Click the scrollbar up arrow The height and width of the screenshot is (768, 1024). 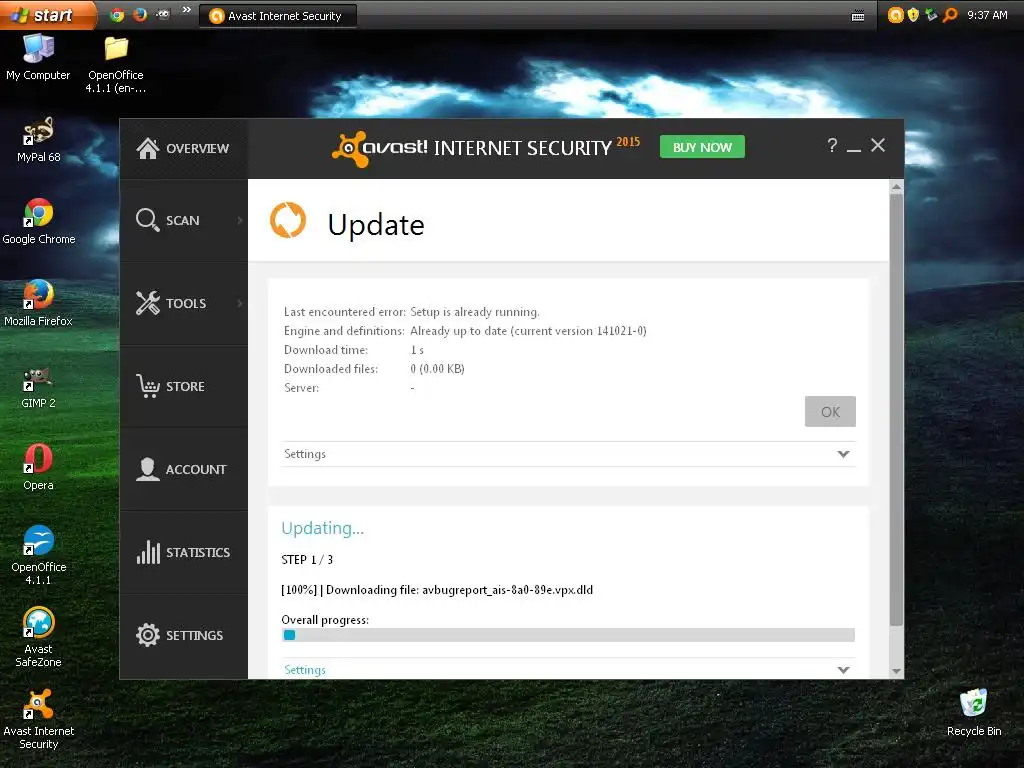point(896,187)
